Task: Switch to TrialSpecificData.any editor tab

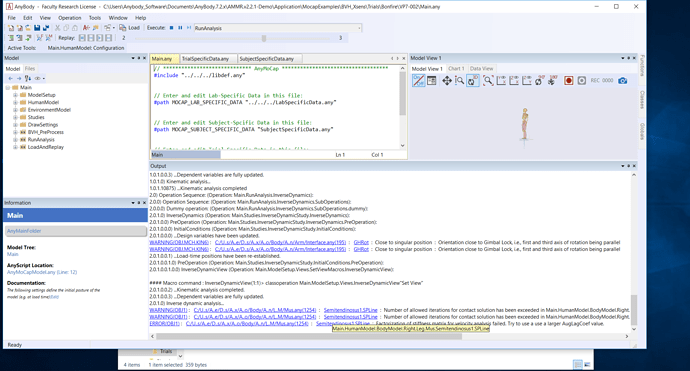Action: [206, 59]
